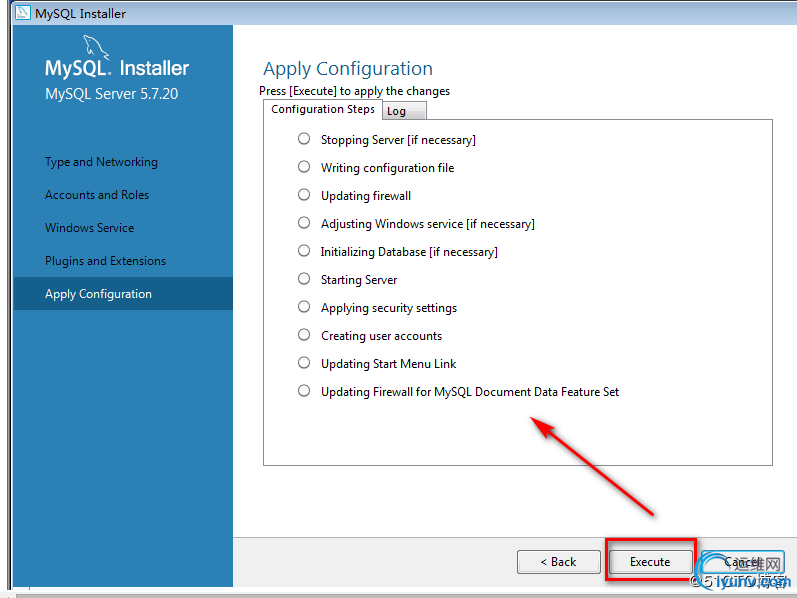
Task: Open the Log tab
Action: (404, 111)
